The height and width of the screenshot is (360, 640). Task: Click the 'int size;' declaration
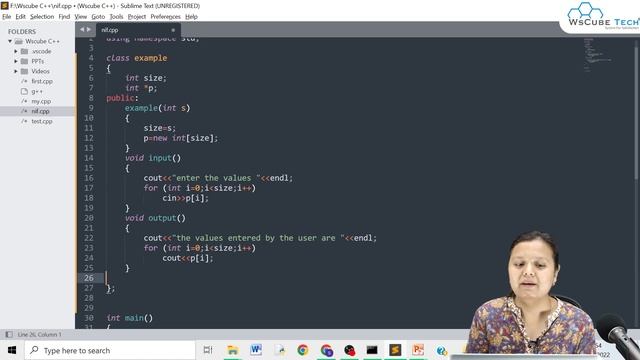click(146, 78)
